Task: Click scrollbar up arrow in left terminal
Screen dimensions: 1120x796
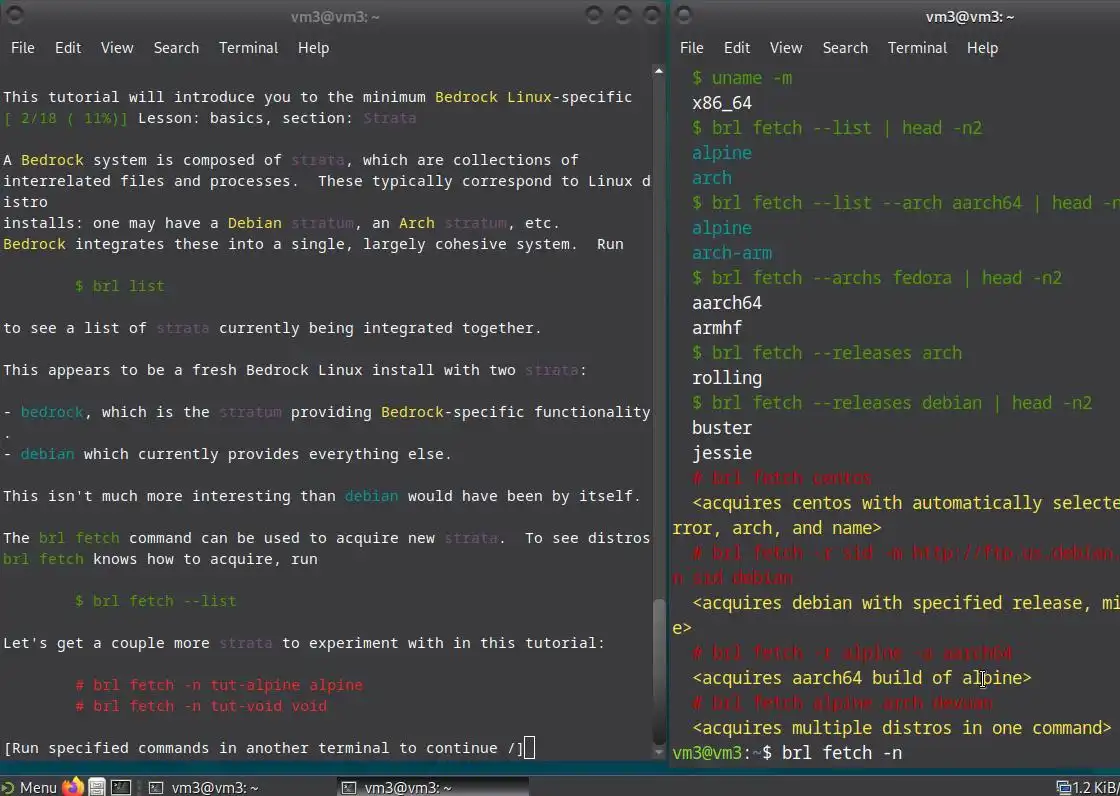Action: 658,71
